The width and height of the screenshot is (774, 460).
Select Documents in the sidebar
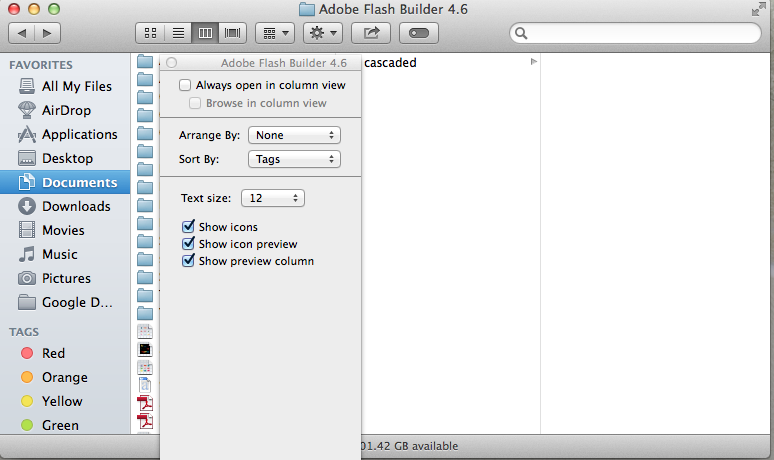coord(65,182)
